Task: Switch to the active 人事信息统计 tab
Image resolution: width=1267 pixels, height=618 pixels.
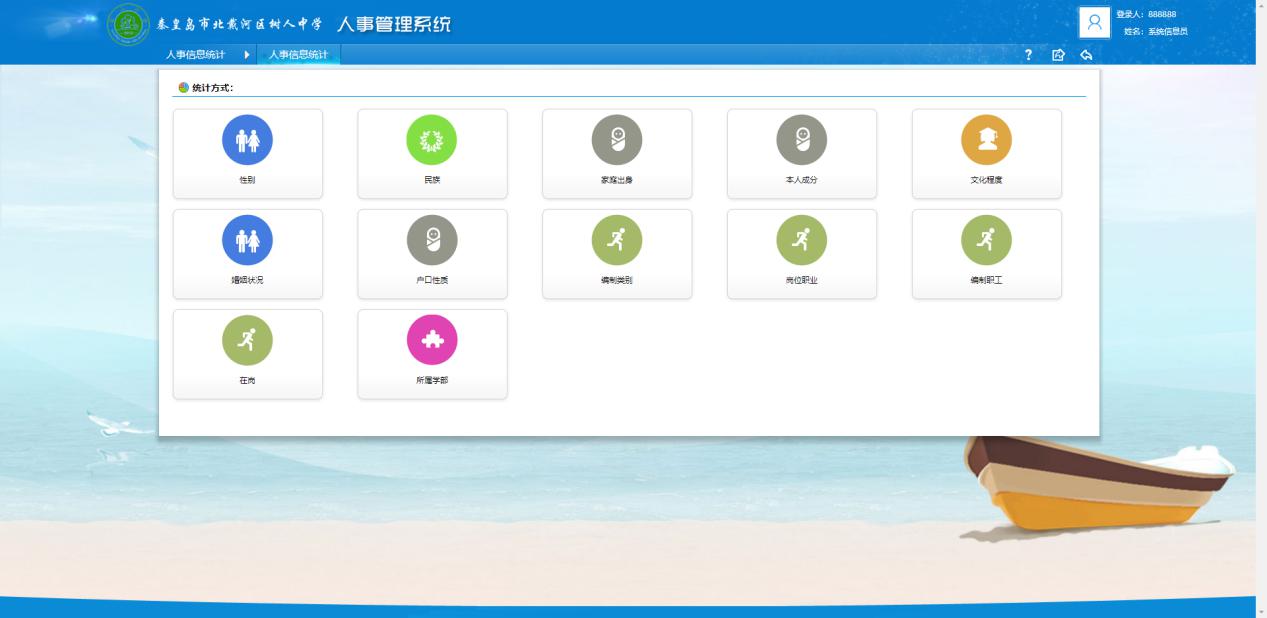Action: pos(298,55)
